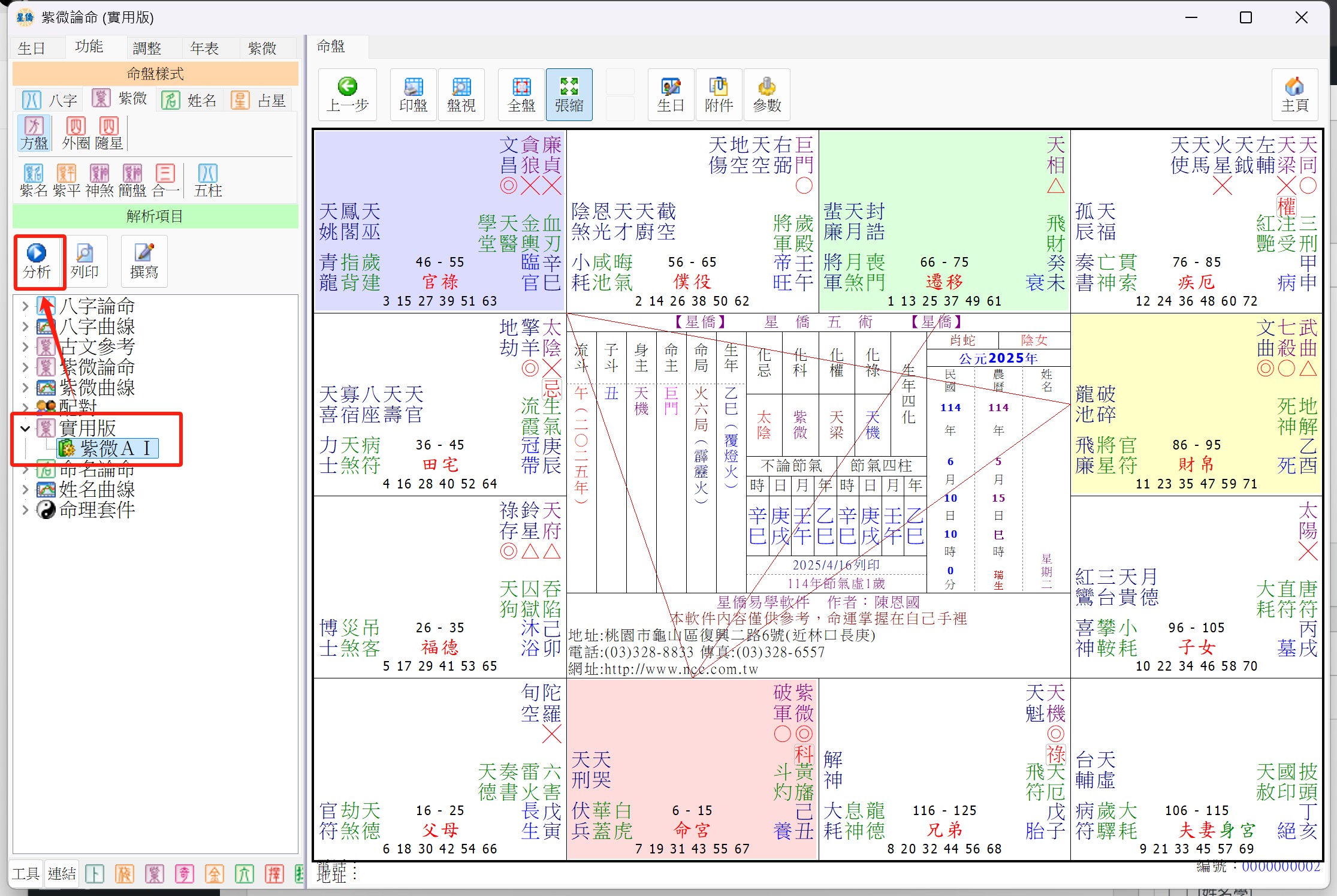The width and height of the screenshot is (1337, 896).
Task: Switch to the 年表 tab
Action: point(204,48)
